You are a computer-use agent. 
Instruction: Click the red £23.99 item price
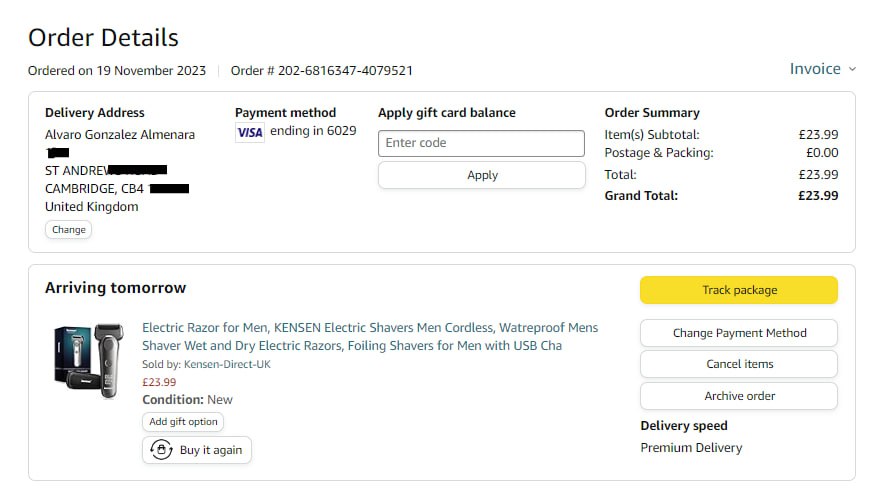pyautogui.click(x=159, y=382)
